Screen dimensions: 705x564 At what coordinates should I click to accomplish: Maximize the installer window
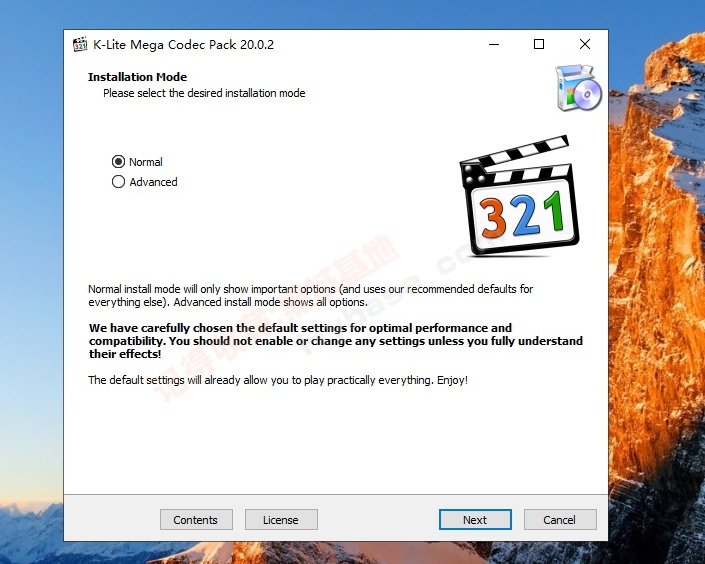click(x=539, y=44)
